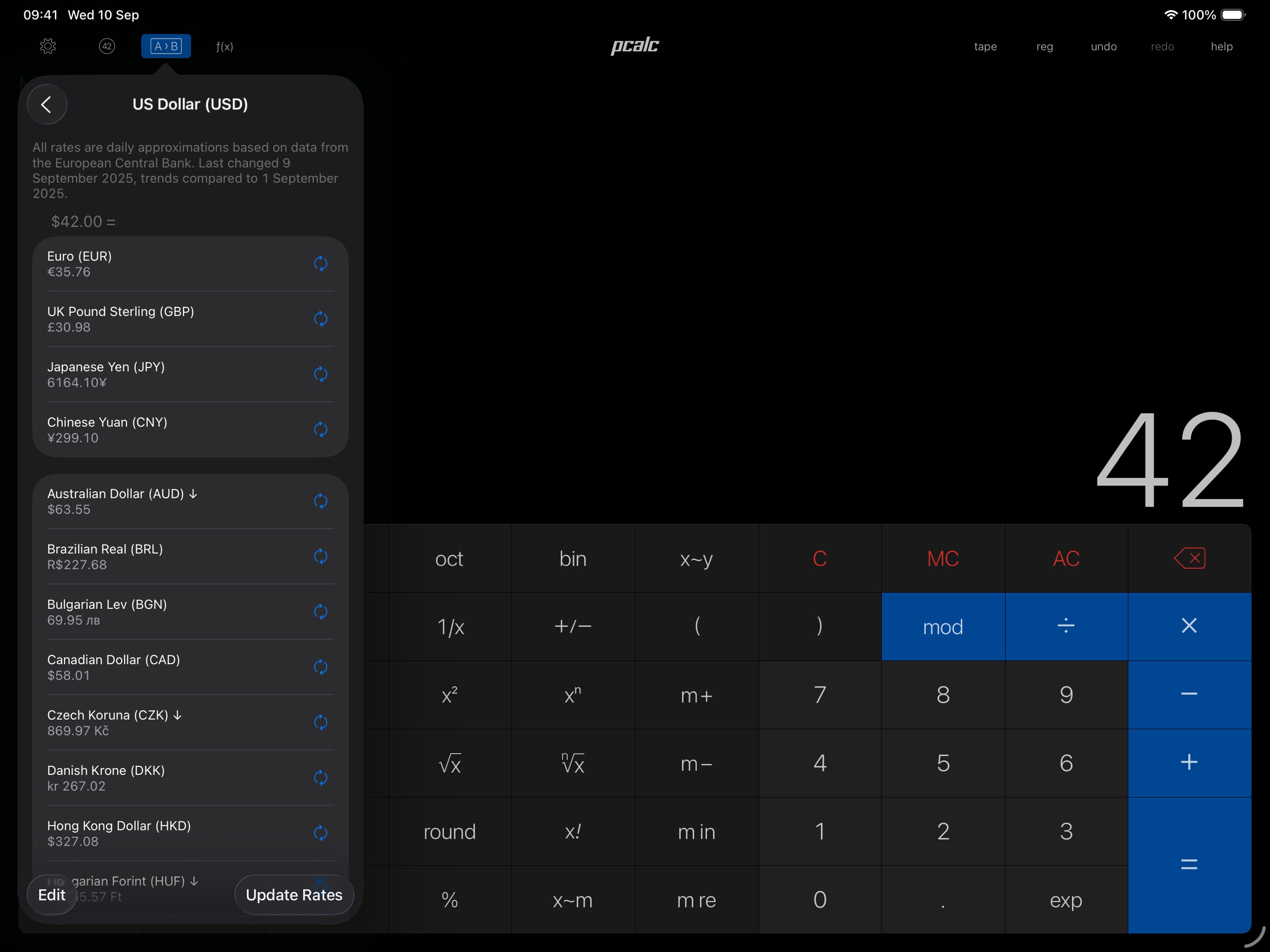Tap the percent key
The height and width of the screenshot is (952, 1270).
pos(450,900)
